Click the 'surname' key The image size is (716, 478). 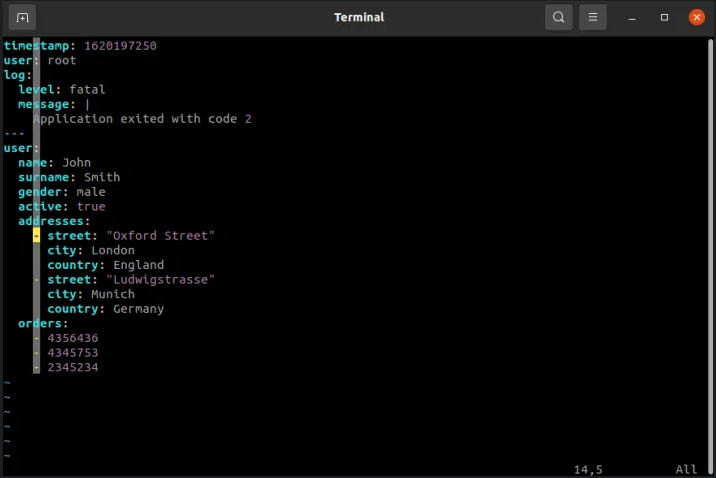[43, 177]
